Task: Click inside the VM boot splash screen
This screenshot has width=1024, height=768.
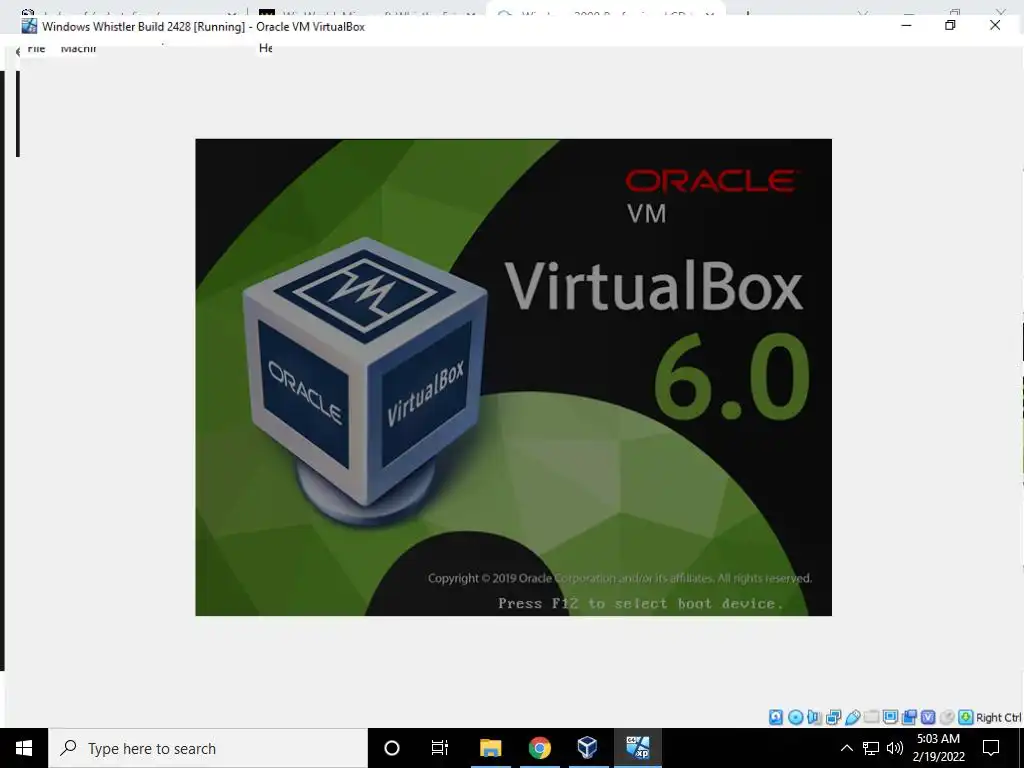Action: (x=513, y=377)
